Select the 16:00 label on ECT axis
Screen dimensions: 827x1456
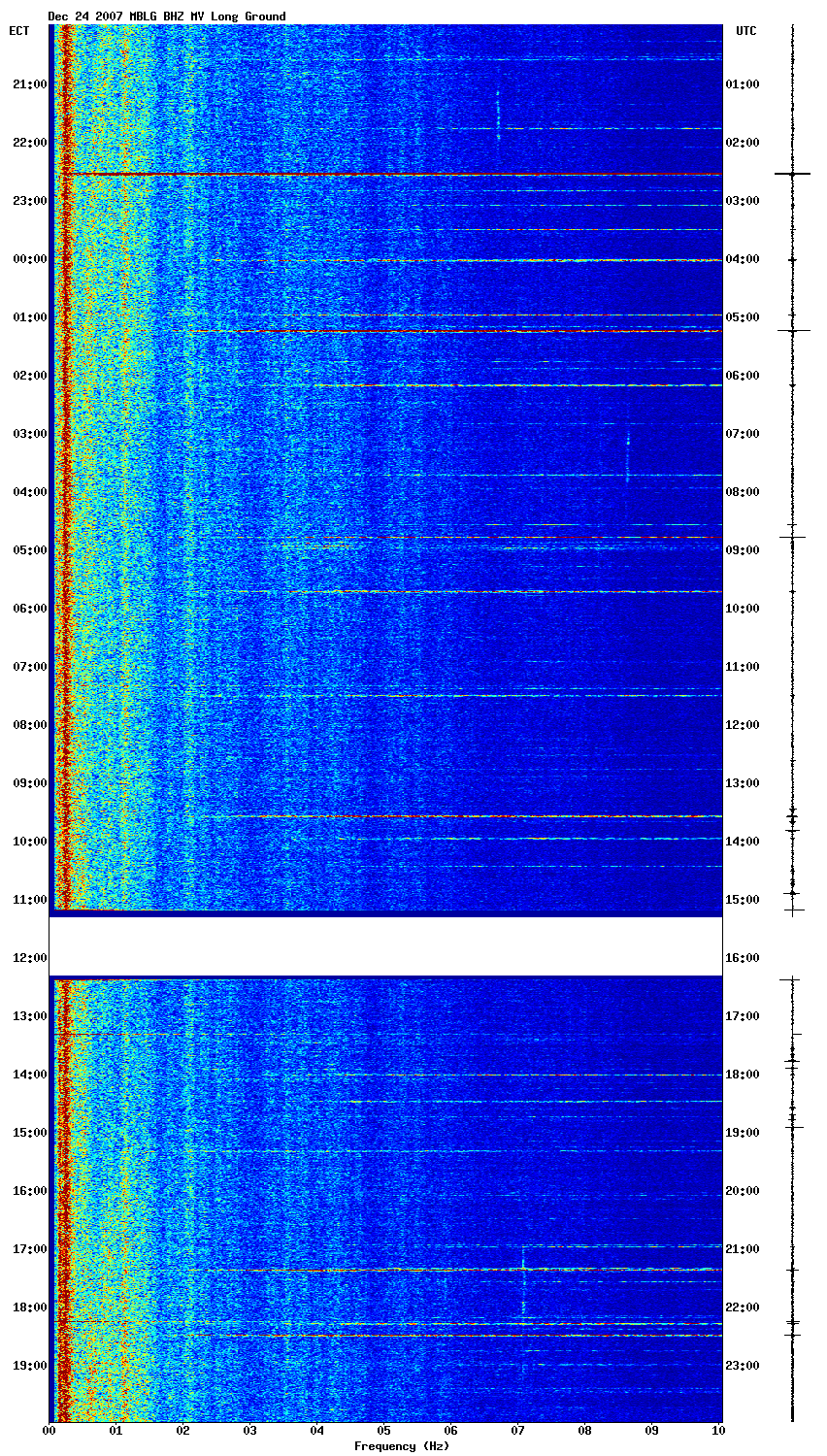(30, 1191)
